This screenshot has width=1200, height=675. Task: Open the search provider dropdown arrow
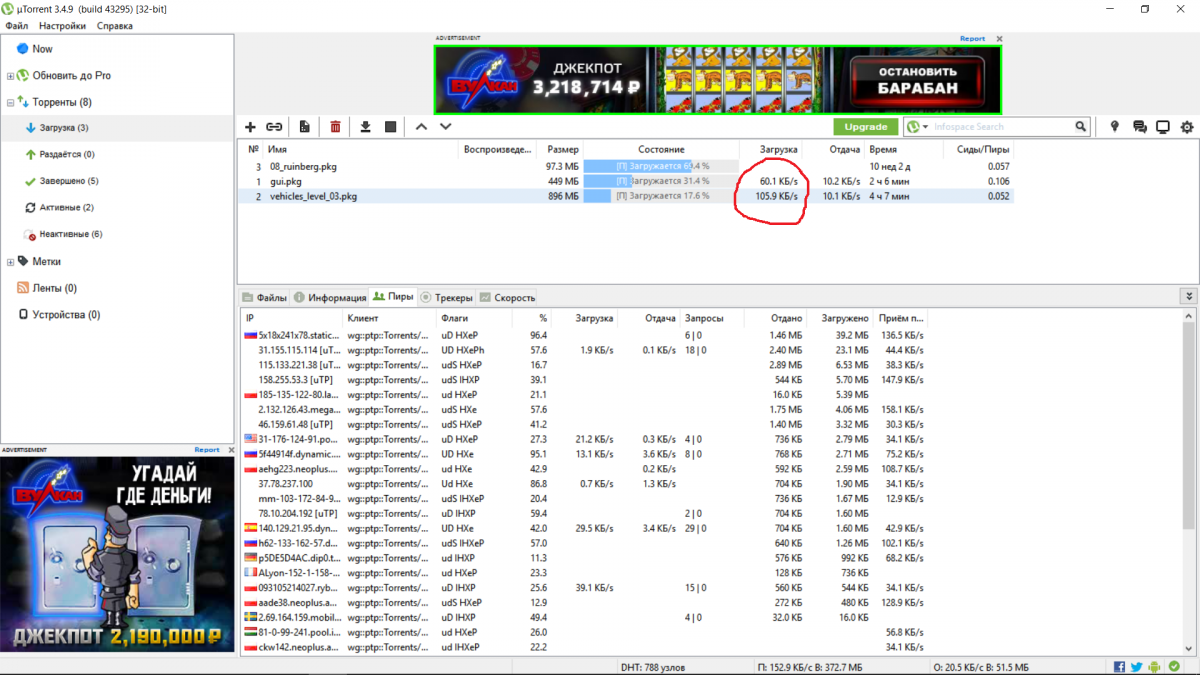point(926,127)
